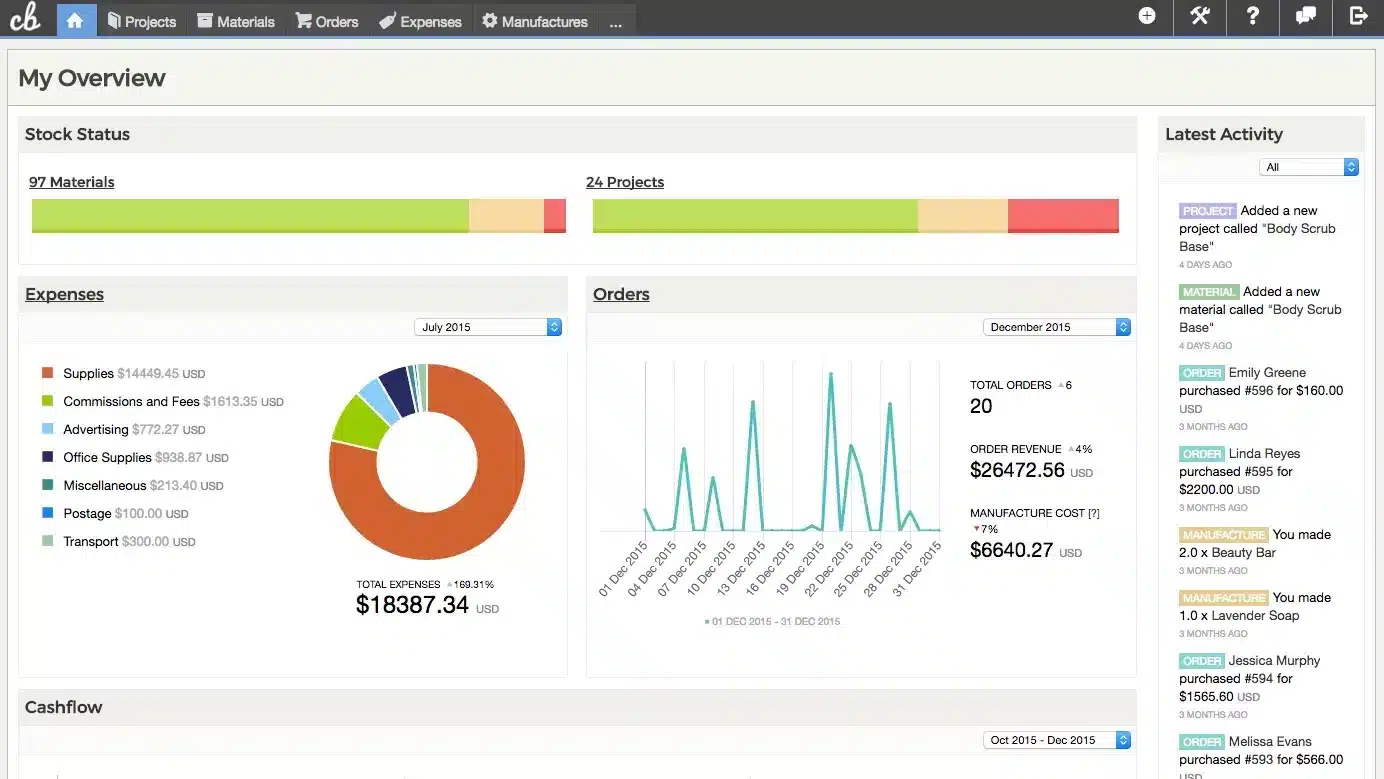Click the Cashflow section heading

click(64, 707)
